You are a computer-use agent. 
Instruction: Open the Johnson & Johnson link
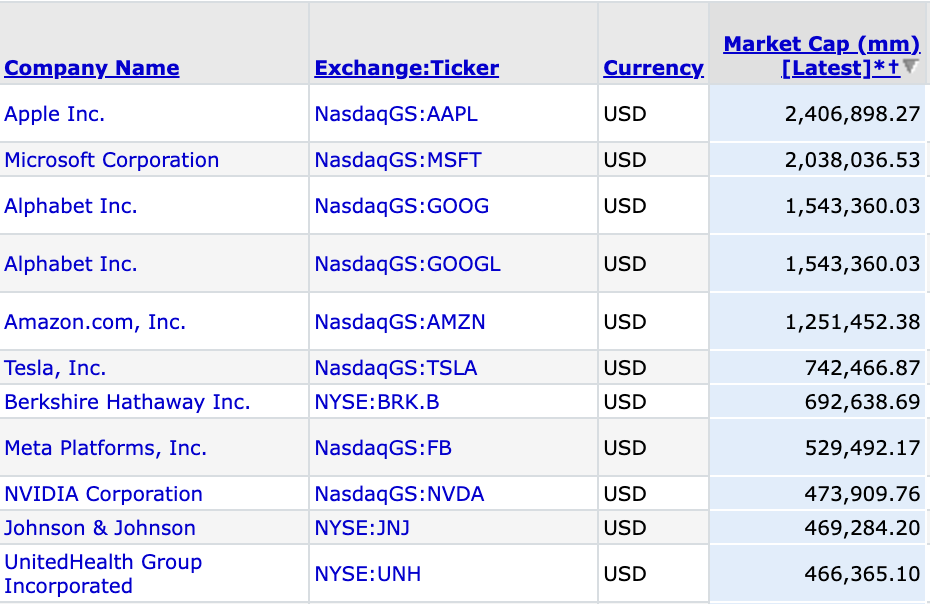[100, 528]
